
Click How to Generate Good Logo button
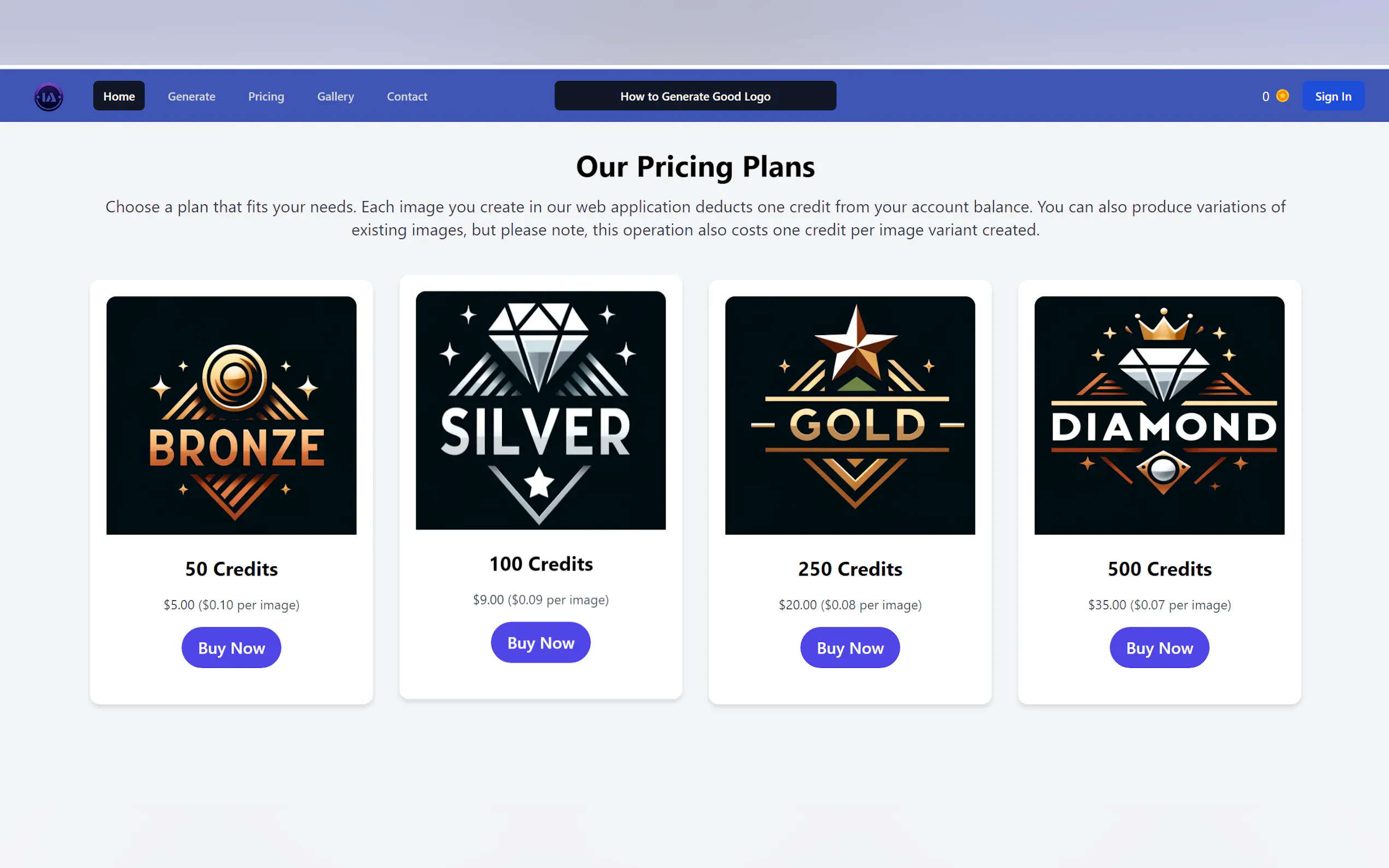coord(695,96)
